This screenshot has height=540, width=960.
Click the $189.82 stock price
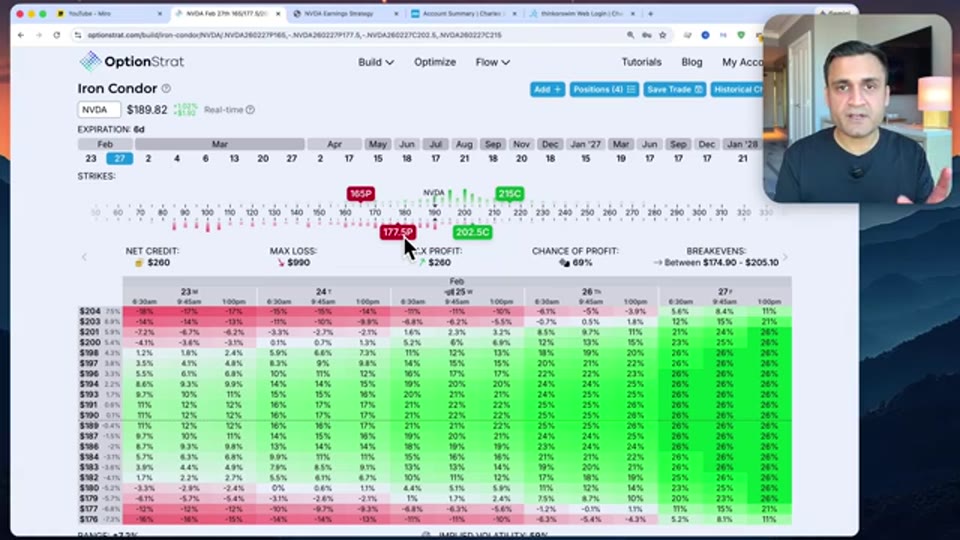click(x=147, y=110)
